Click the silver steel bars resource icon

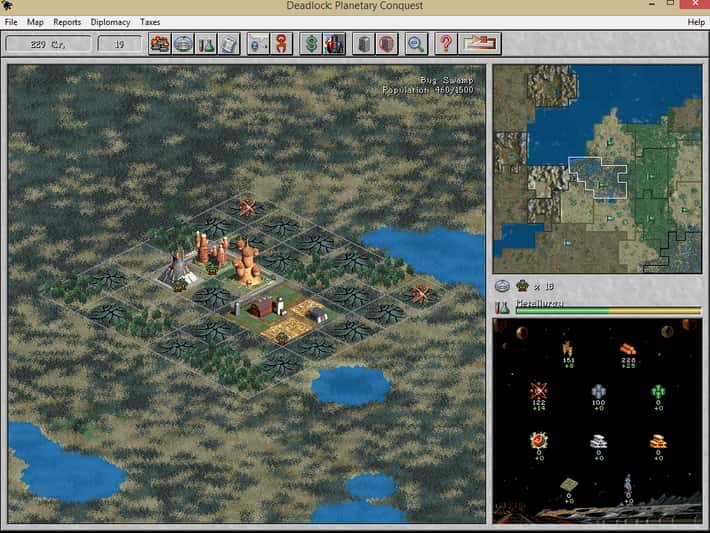click(x=598, y=441)
